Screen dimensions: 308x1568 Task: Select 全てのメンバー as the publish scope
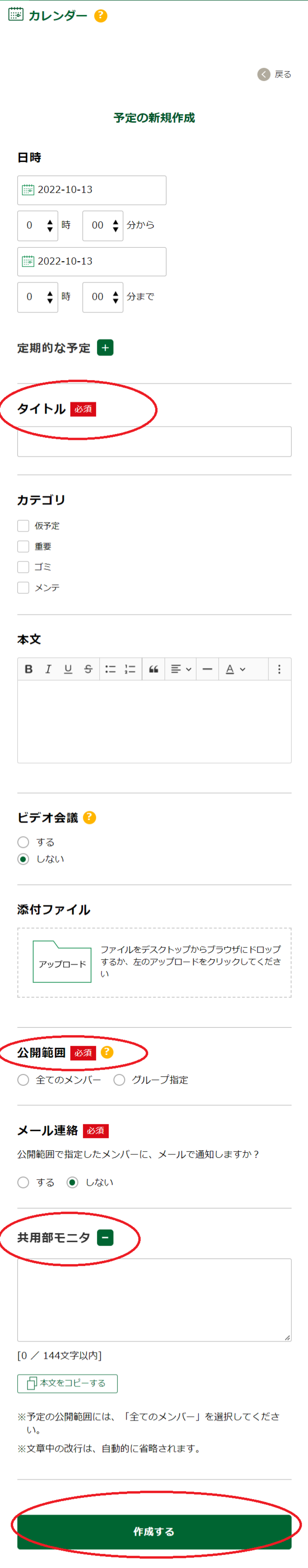coord(24,1080)
